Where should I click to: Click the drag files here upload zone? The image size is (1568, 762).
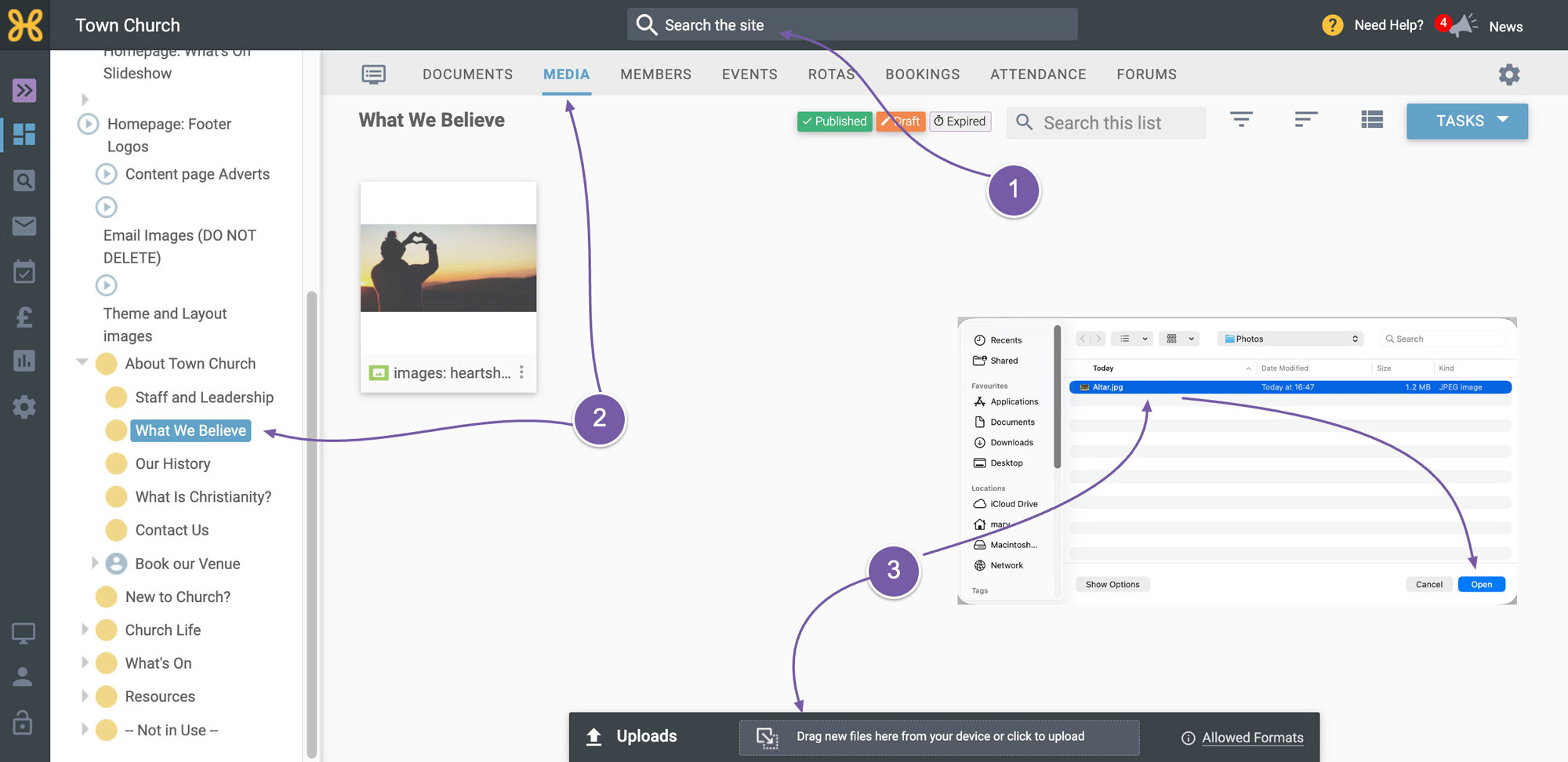tap(939, 737)
